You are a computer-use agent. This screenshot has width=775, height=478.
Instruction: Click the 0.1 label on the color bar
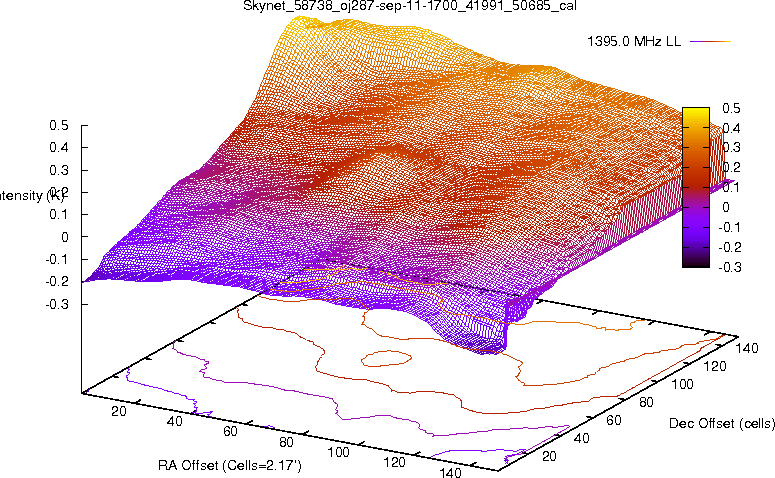point(731,187)
